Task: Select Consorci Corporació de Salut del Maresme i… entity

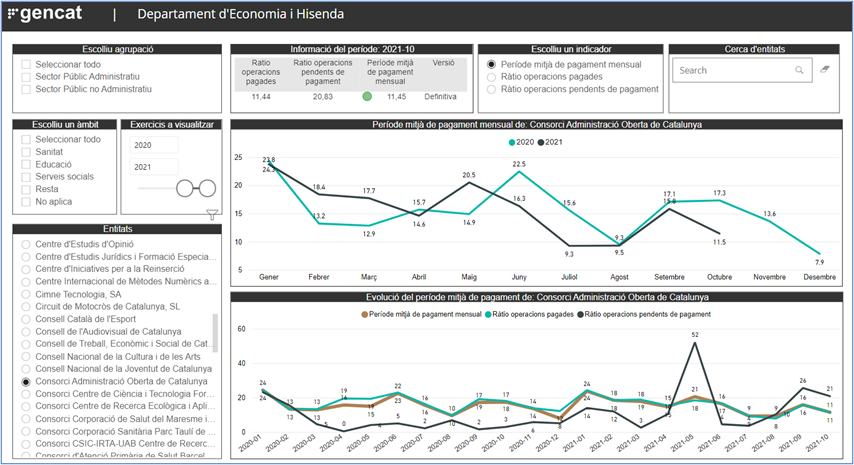Action: point(26,420)
